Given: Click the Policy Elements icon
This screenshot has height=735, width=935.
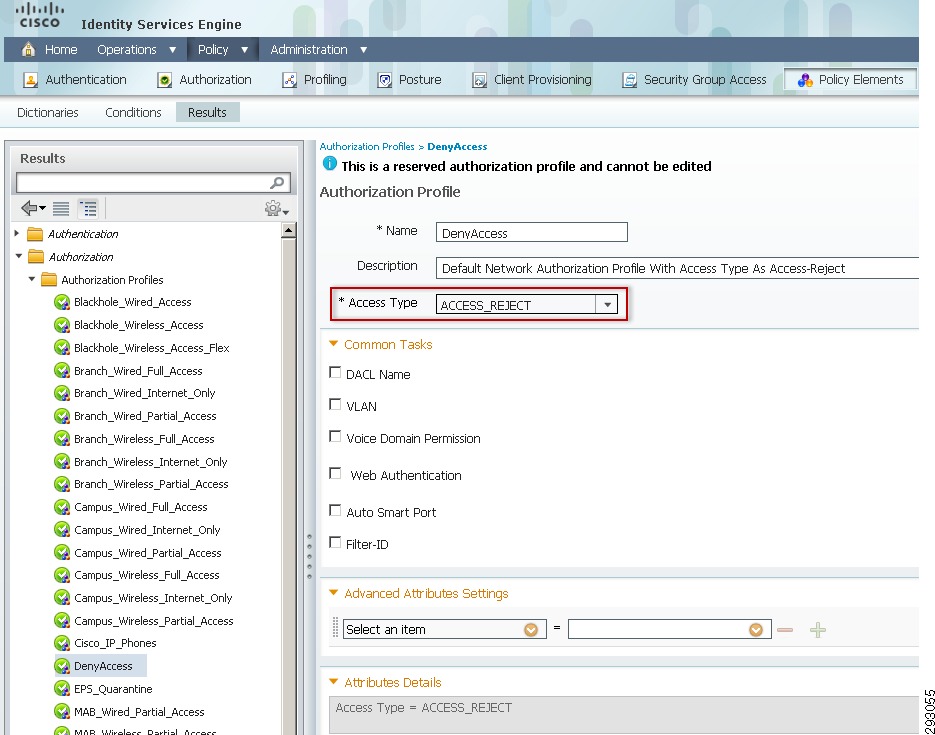Looking at the screenshot, I should coord(805,80).
